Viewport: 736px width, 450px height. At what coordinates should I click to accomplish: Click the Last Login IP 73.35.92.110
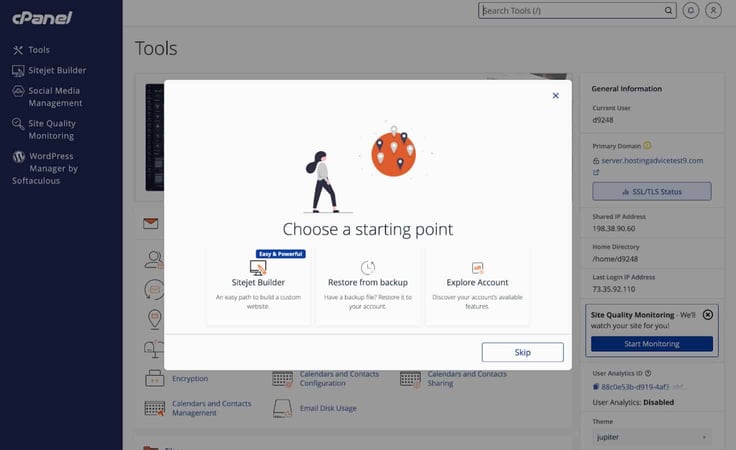coord(613,289)
